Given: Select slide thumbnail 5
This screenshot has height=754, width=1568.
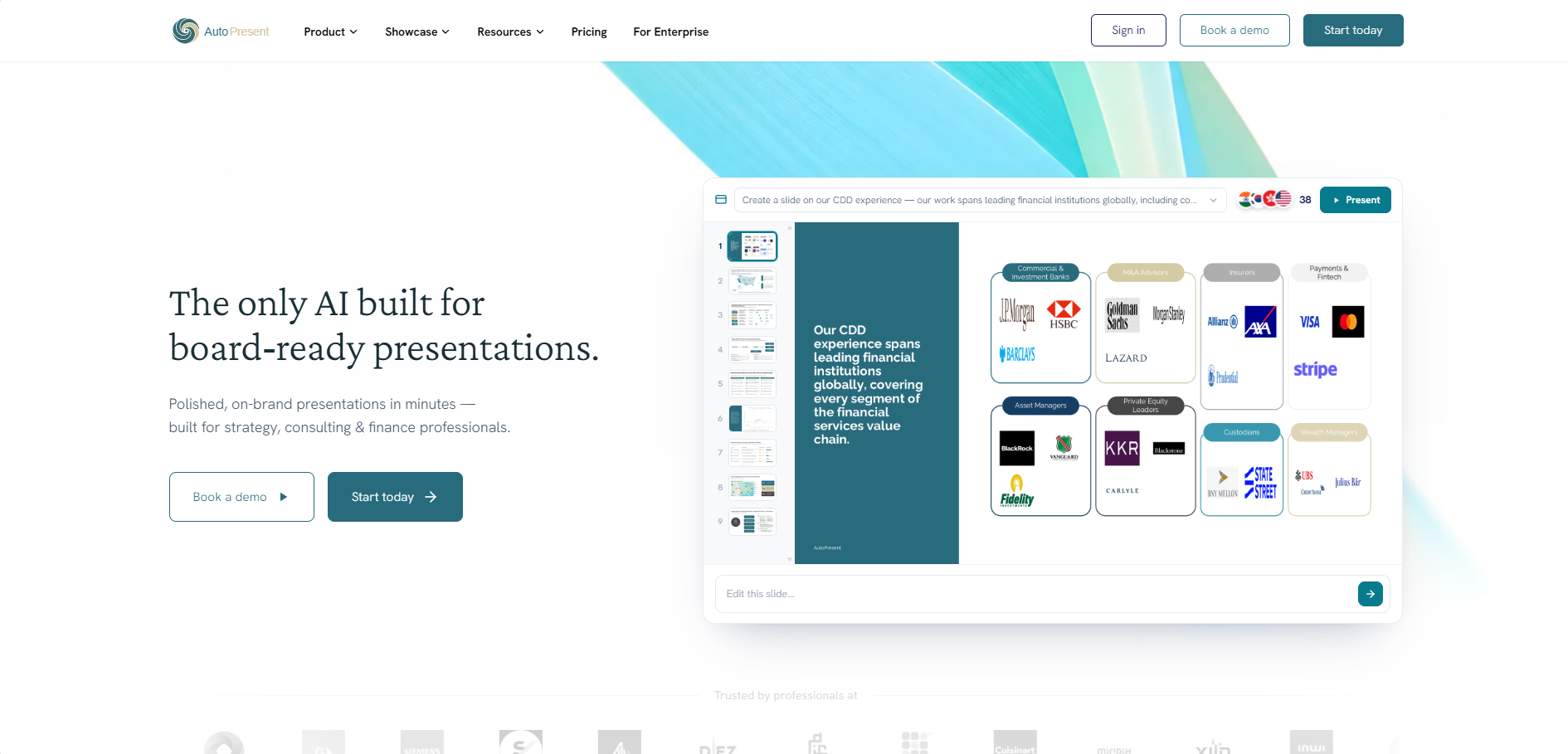Looking at the screenshot, I should pos(752,384).
